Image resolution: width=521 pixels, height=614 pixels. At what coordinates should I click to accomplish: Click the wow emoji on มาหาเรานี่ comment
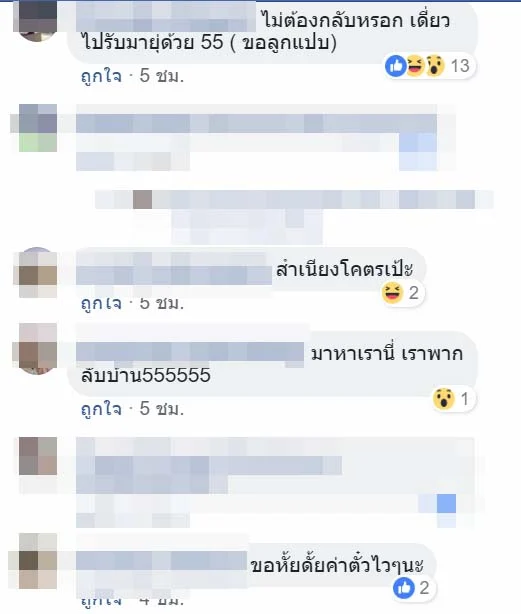point(444,399)
